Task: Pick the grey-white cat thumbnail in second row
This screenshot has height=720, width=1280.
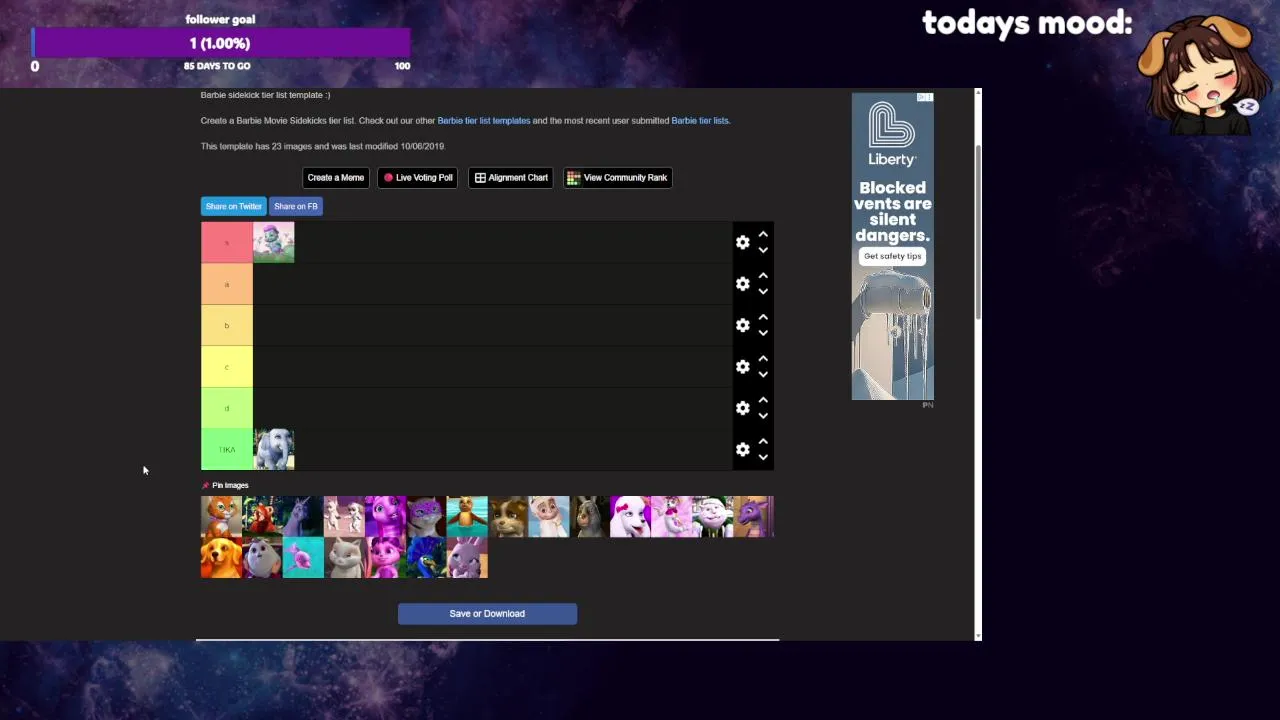Action: coord(344,558)
